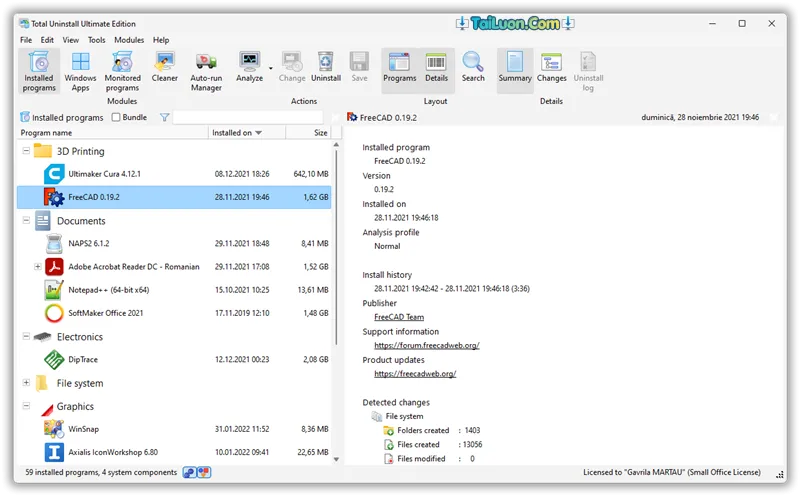Click the left status bar icon
Viewport: 800px width, 496px height.
tap(189, 473)
